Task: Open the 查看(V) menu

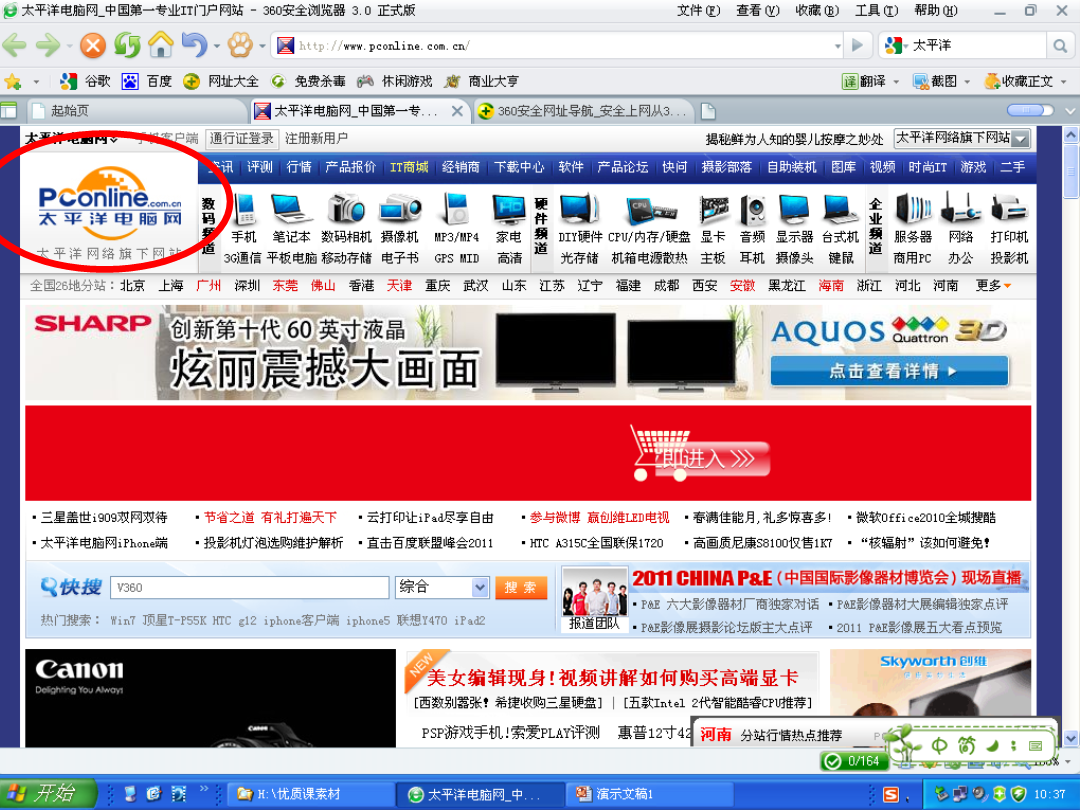Action: [x=758, y=10]
